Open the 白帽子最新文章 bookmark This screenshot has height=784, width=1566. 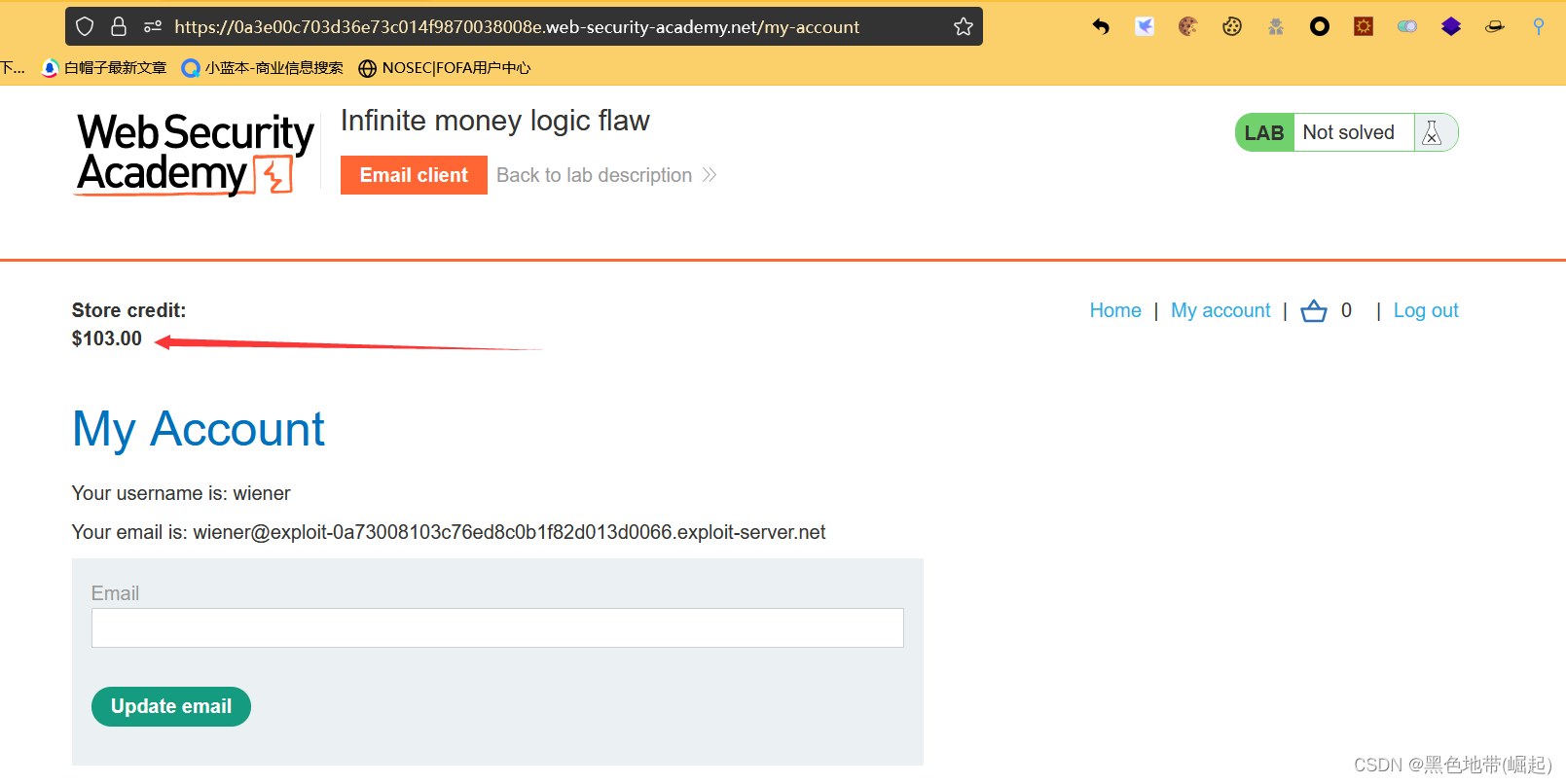point(104,68)
